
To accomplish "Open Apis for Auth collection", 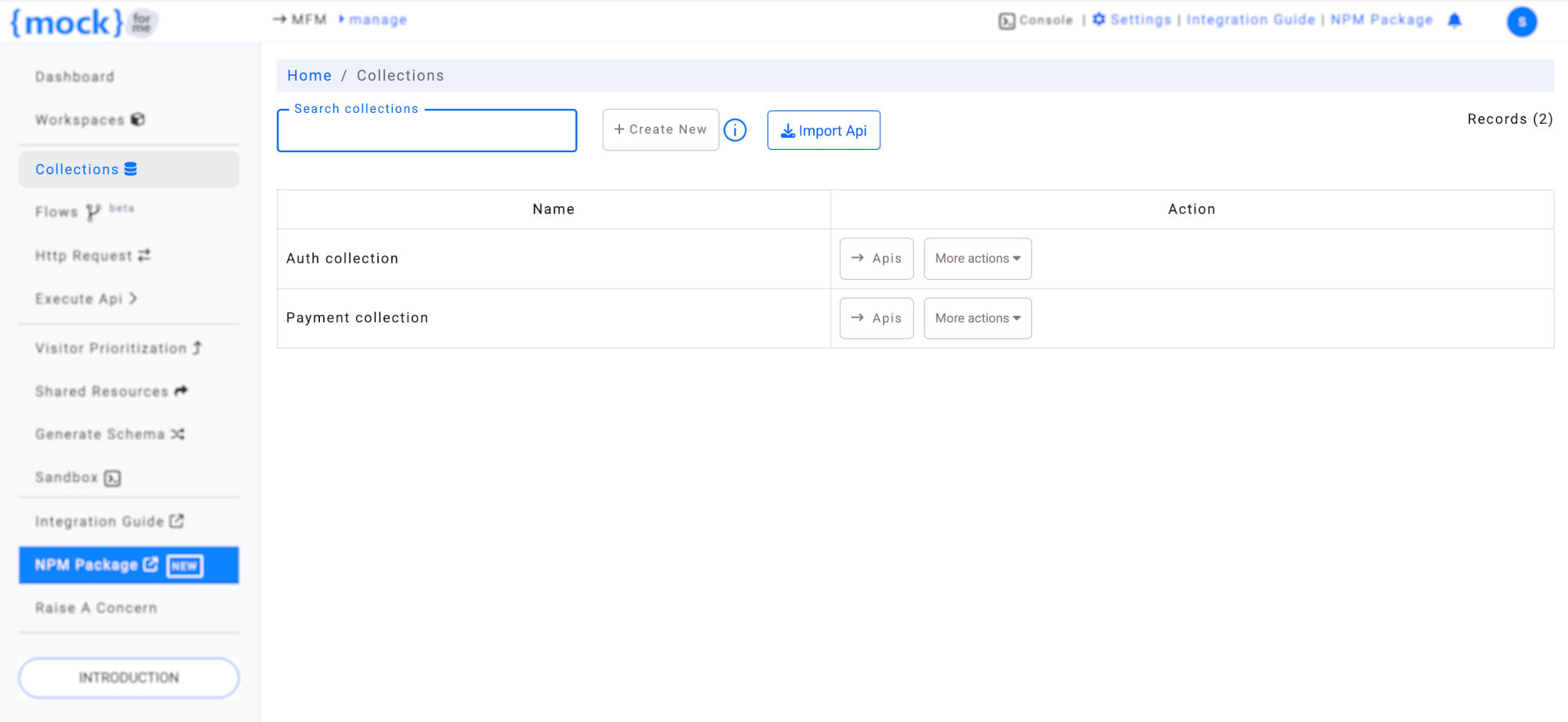I will 877,259.
